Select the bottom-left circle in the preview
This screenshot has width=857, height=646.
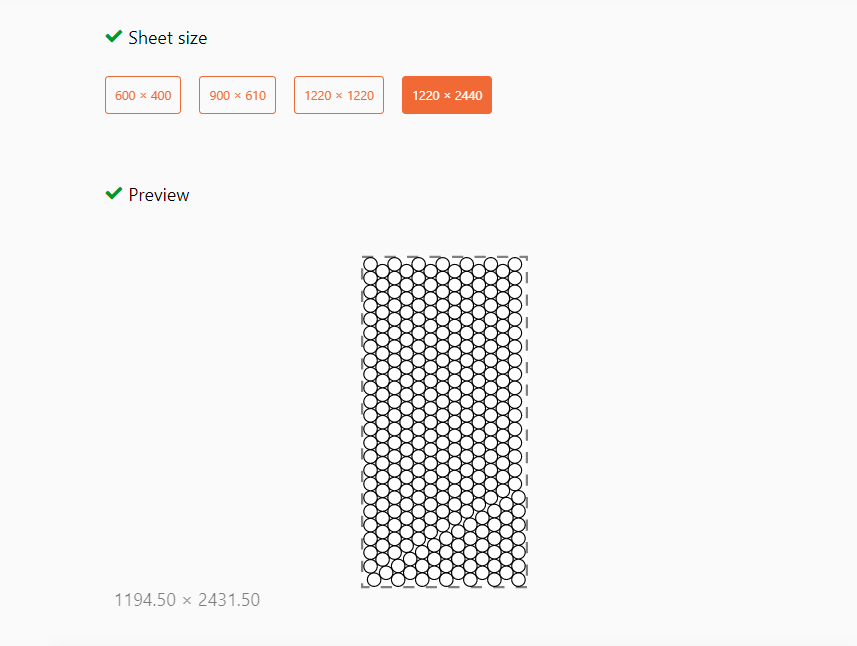click(374, 579)
